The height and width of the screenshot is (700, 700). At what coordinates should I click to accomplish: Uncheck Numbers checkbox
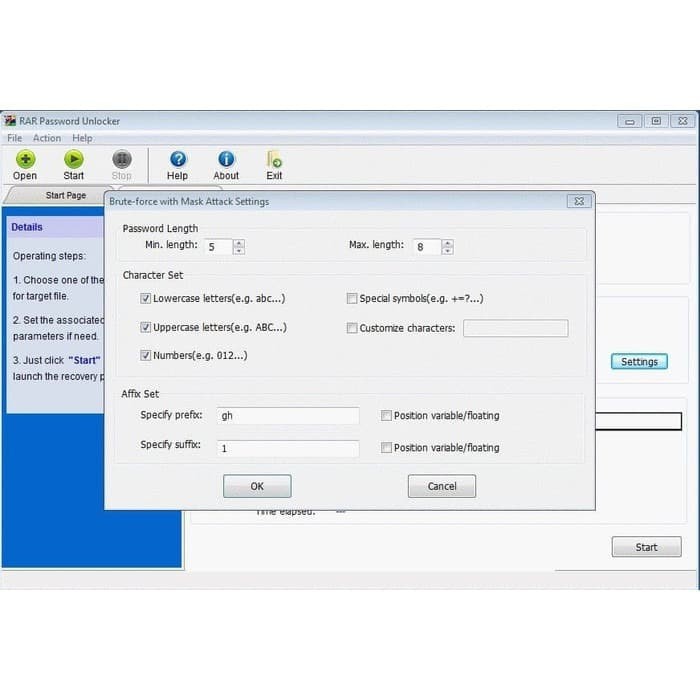click(145, 355)
